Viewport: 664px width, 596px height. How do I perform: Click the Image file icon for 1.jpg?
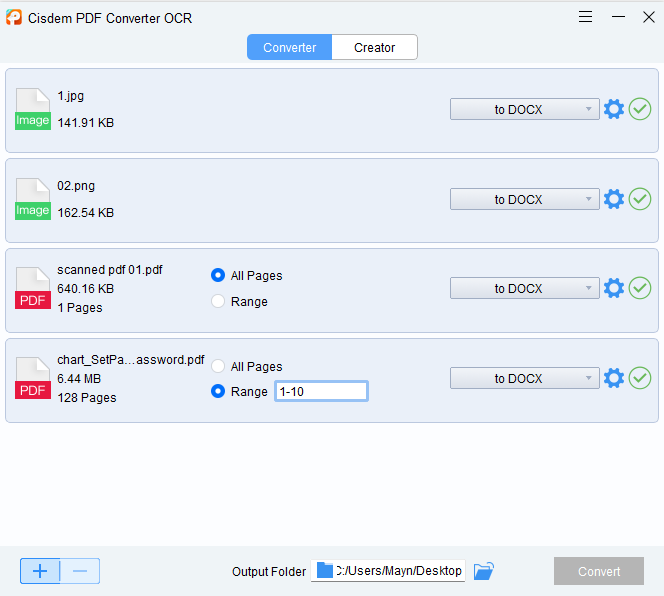tap(33, 109)
